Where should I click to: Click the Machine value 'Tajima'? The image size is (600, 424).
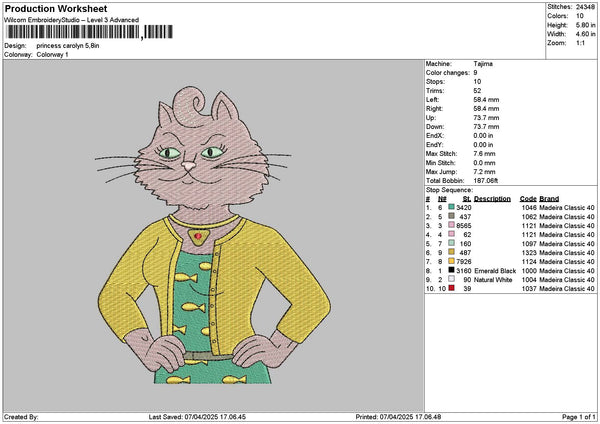click(x=483, y=64)
